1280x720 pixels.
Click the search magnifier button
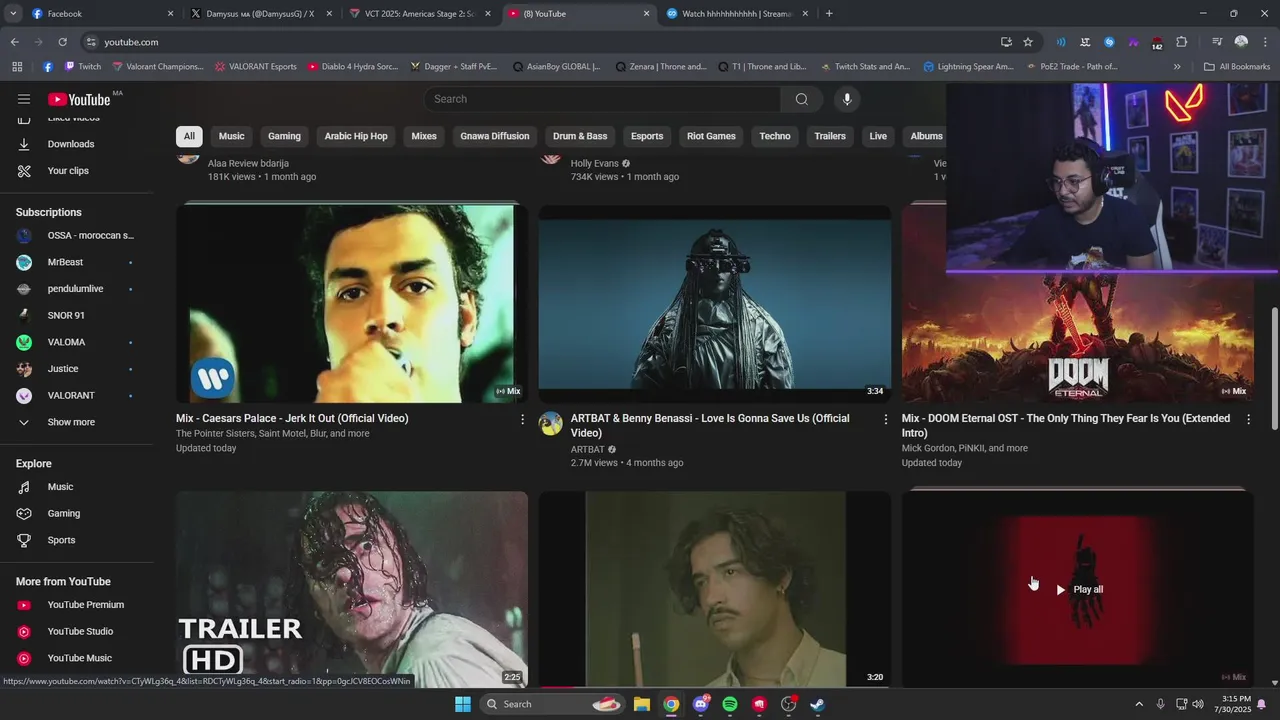tap(801, 99)
